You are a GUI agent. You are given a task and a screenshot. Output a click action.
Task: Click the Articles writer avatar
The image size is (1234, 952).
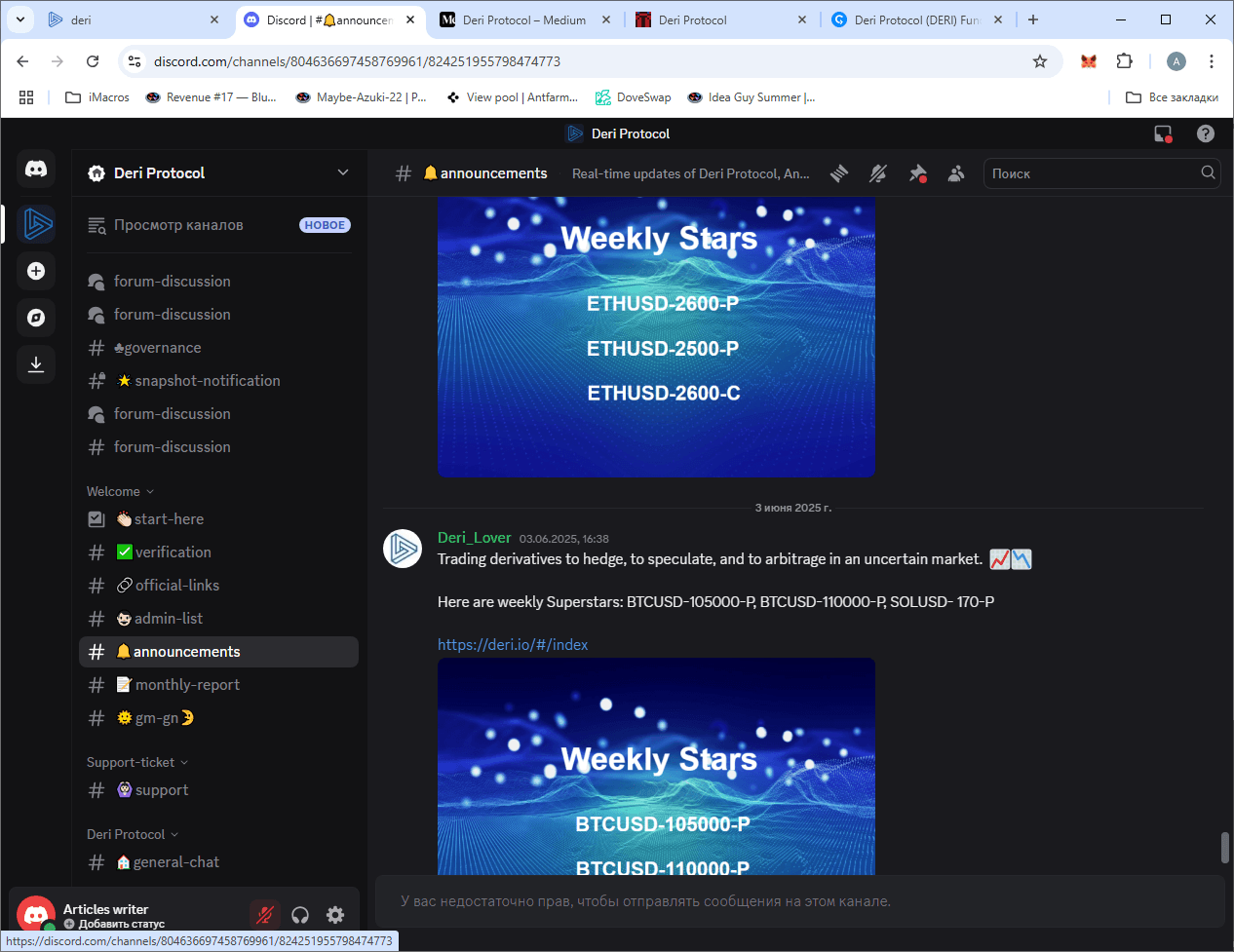click(36, 915)
